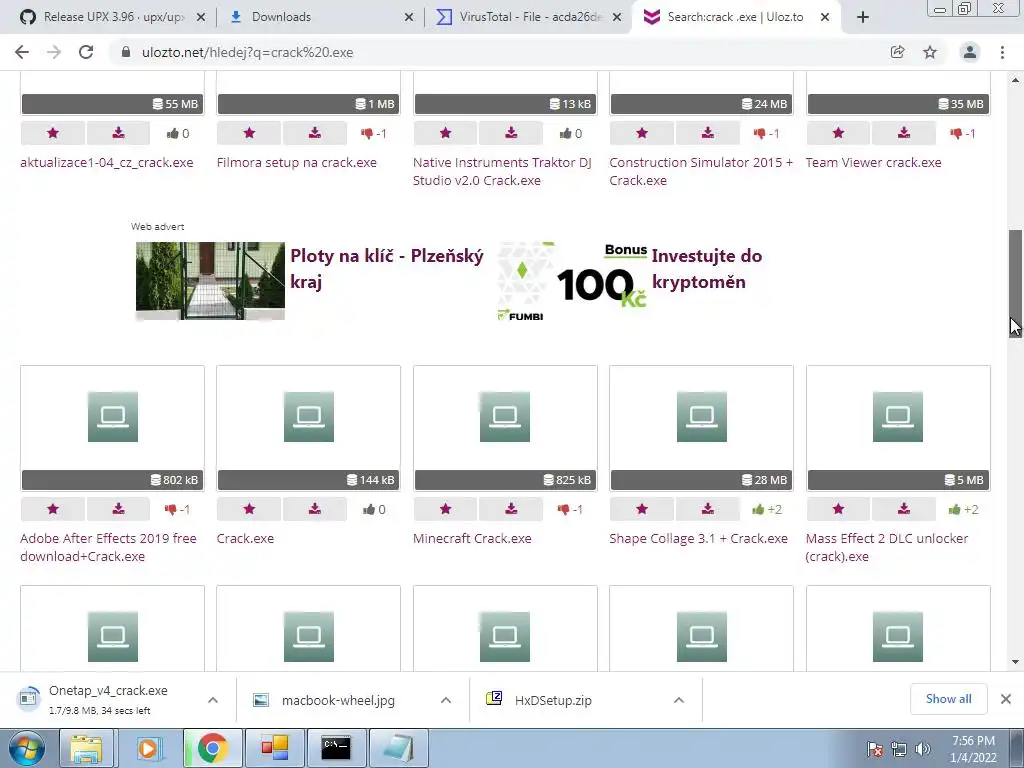The image size is (1024, 768).
Task: Star Construction Simulator 2015 + Crack.exe
Action: click(x=642, y=133)
